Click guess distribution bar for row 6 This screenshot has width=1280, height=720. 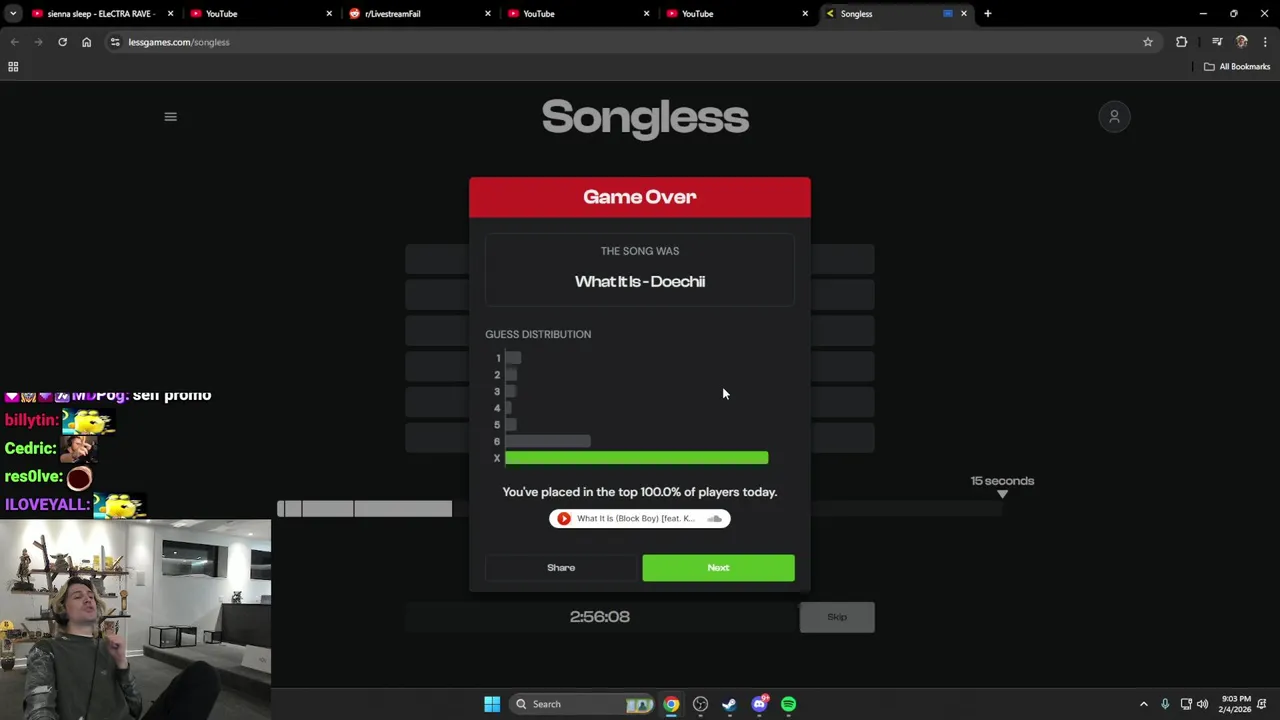tap(548, 441)
